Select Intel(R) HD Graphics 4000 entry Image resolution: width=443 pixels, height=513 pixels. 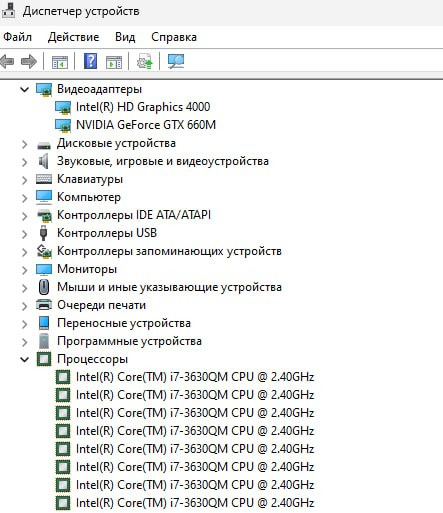tap(143, 107)
